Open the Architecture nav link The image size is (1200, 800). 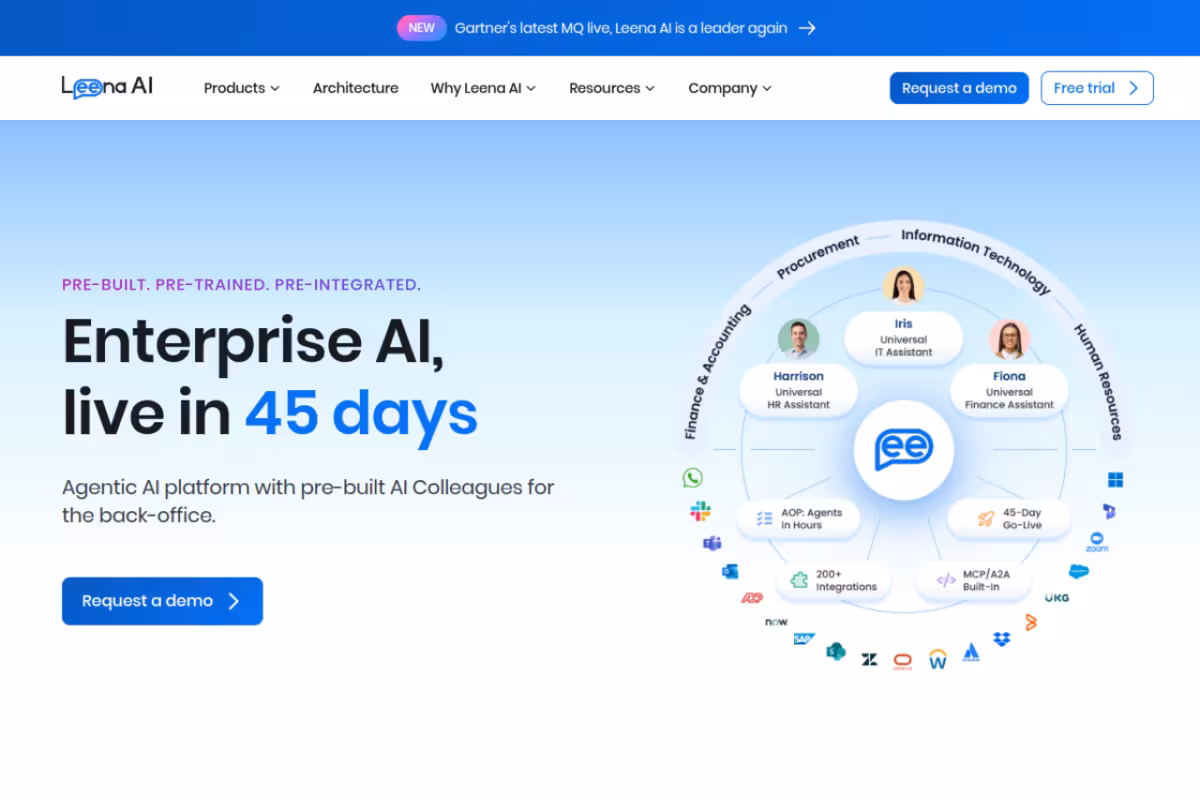click(x=355, y=88)
